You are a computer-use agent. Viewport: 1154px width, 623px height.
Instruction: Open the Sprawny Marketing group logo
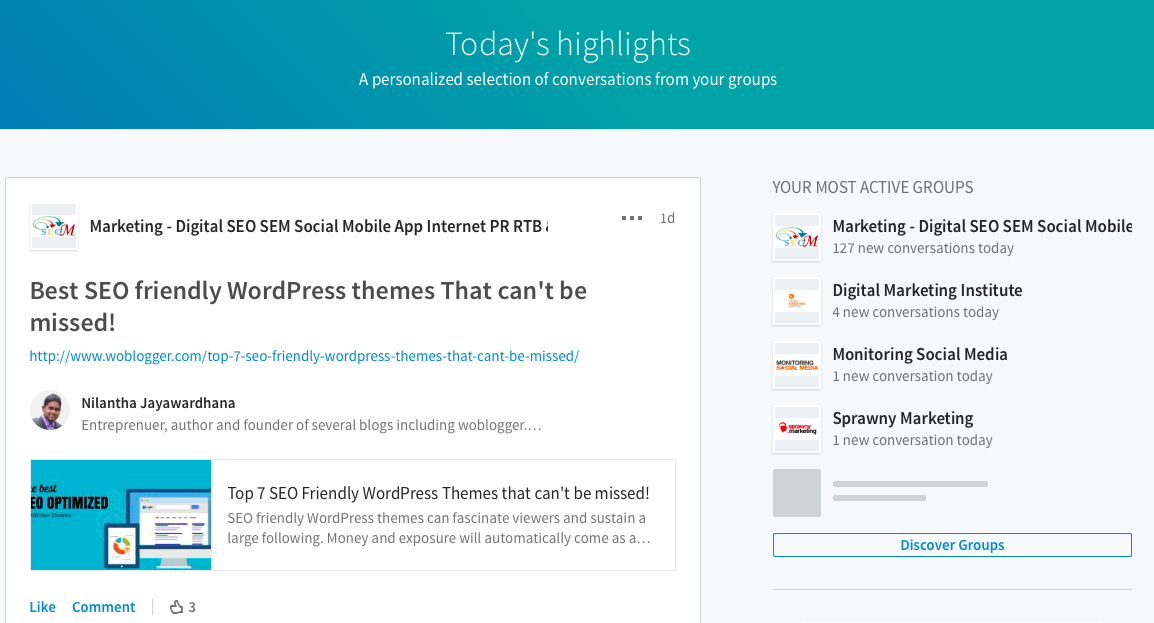tap(797, 430)
